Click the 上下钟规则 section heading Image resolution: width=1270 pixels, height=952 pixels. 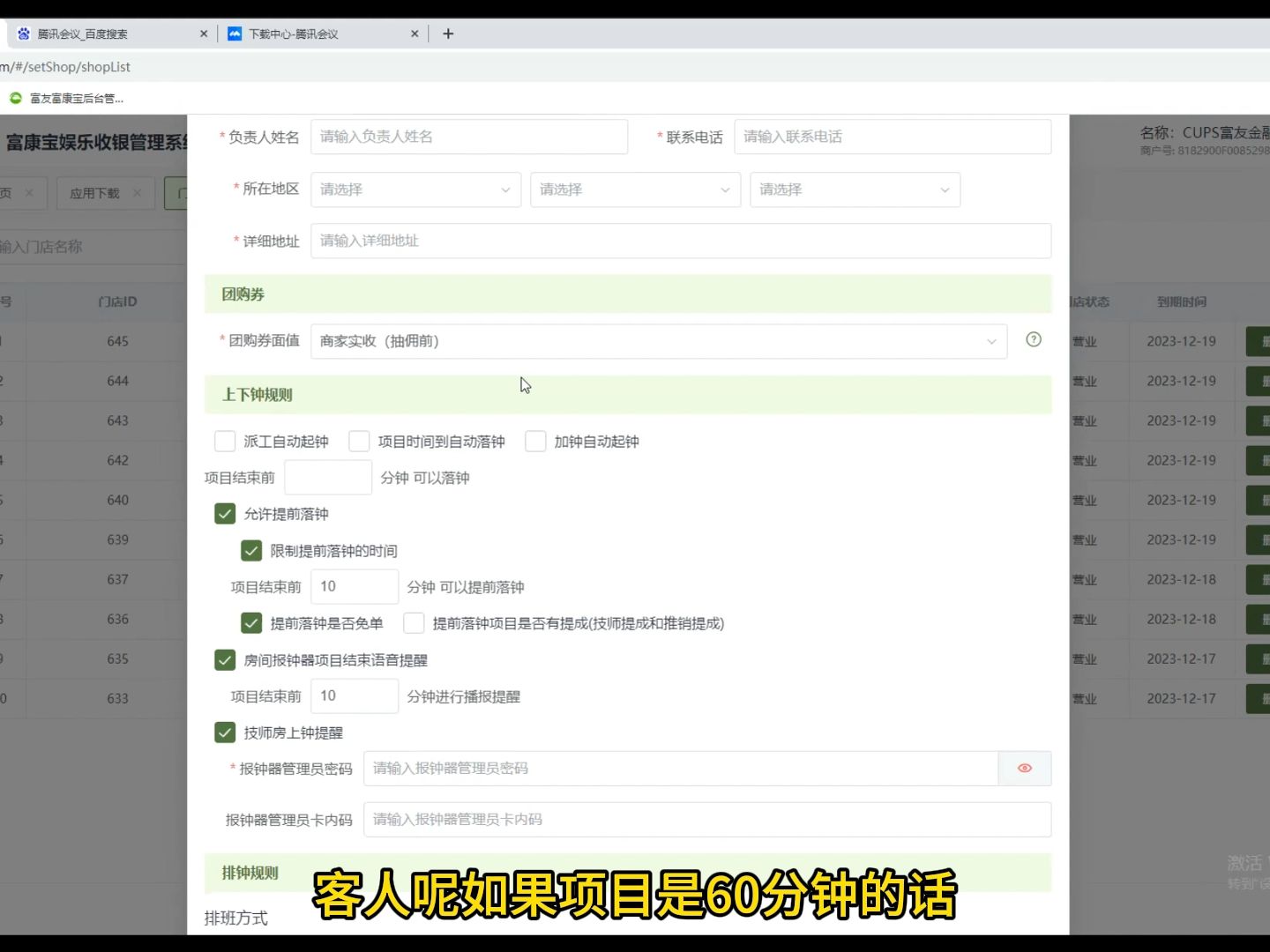point(257,395)
